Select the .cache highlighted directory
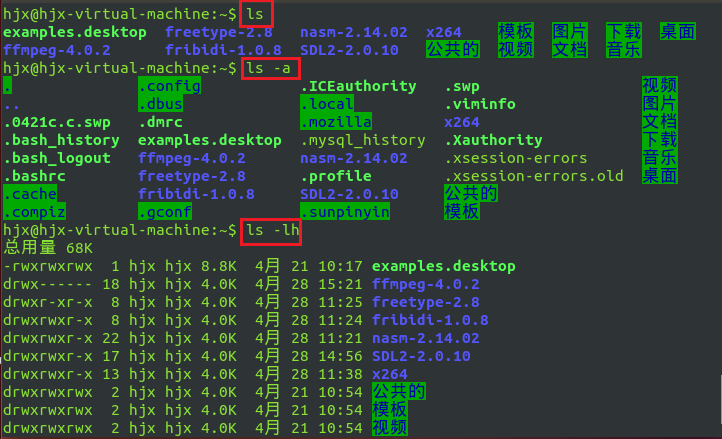 tap(30, 194)
